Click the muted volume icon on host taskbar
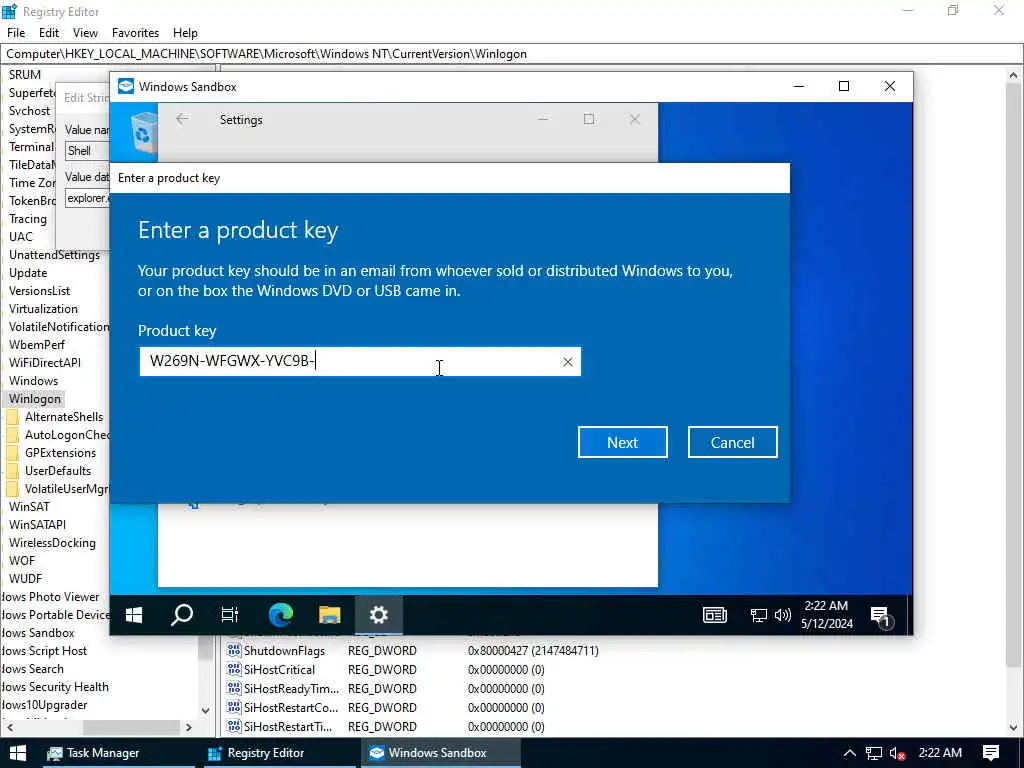This screenshot has width=1024, height=768. [x=897, y=753]
